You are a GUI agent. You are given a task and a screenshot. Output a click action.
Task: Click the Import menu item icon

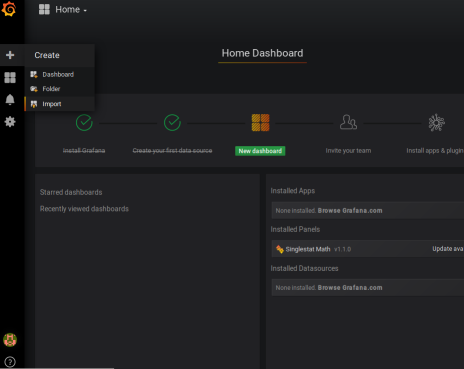[34, 104]
